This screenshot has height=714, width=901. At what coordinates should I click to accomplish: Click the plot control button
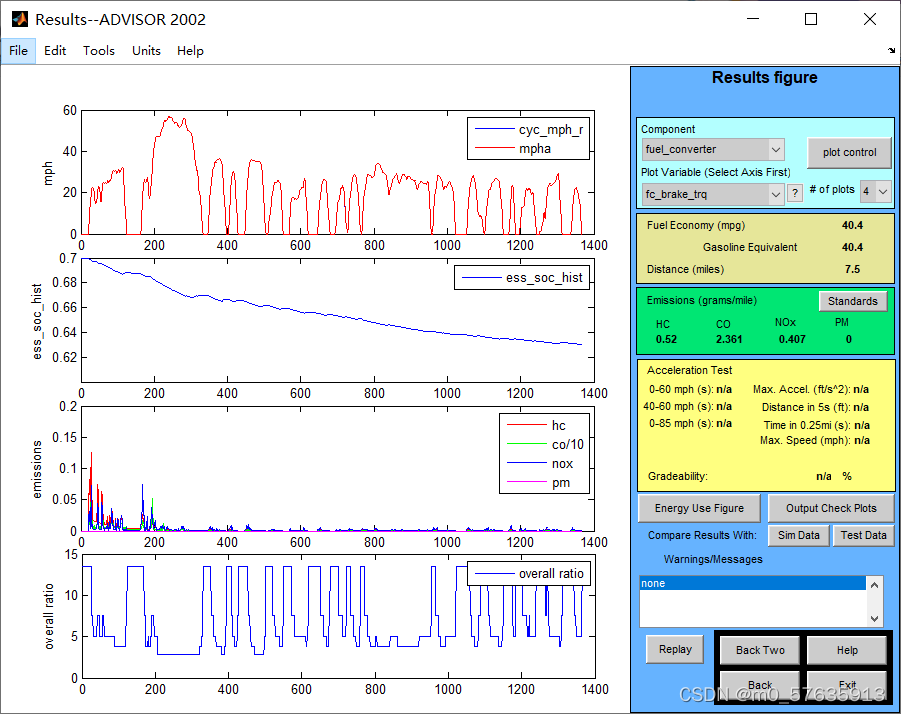click(849, 152)
